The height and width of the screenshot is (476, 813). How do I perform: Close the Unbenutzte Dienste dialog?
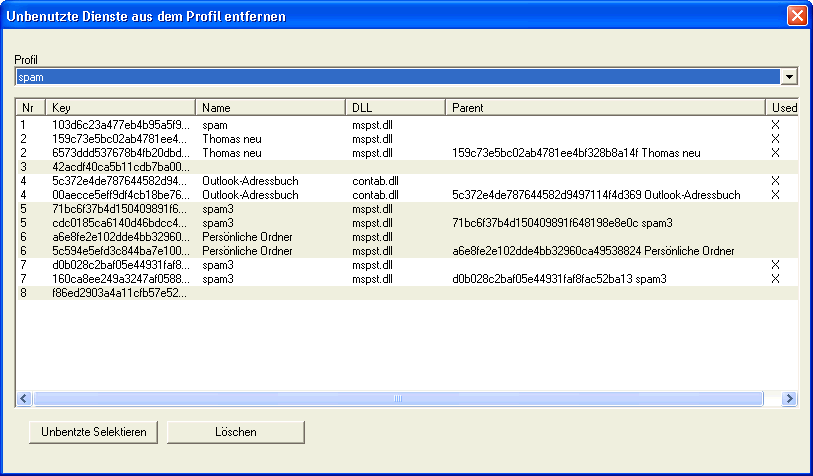click(796, 16)
